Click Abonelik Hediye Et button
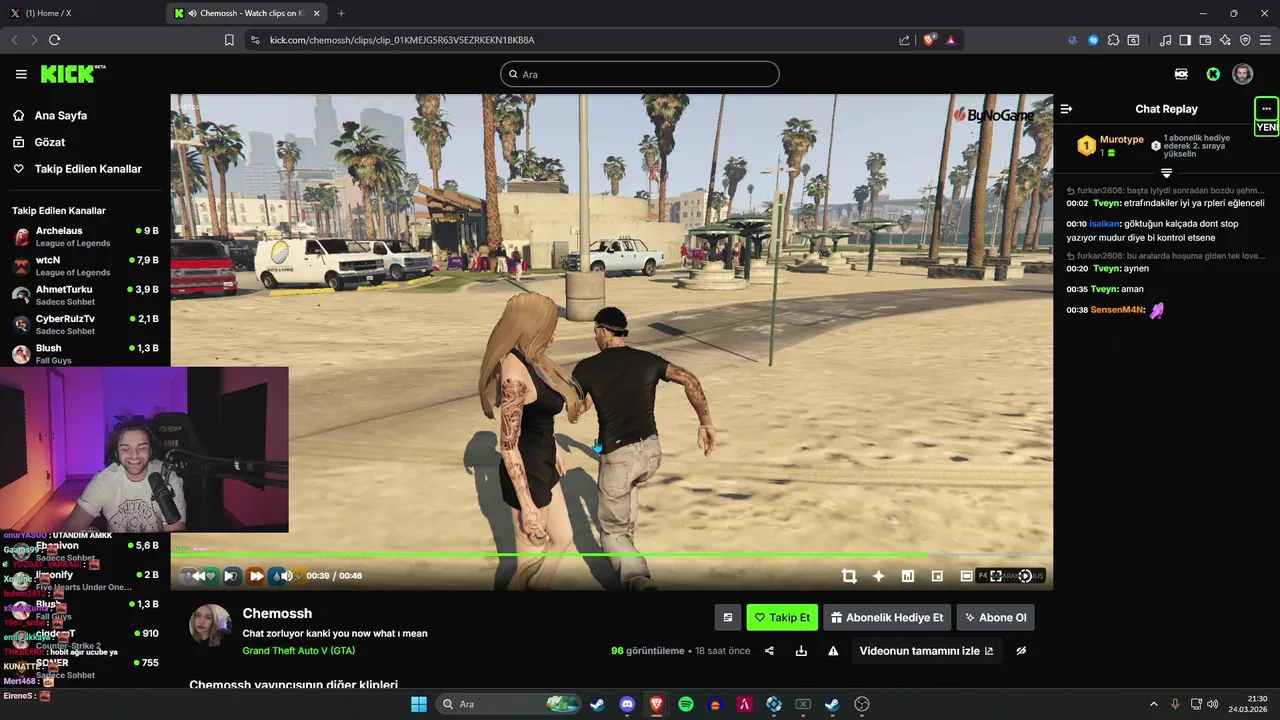1280x720 pixels. pos(887,617)
